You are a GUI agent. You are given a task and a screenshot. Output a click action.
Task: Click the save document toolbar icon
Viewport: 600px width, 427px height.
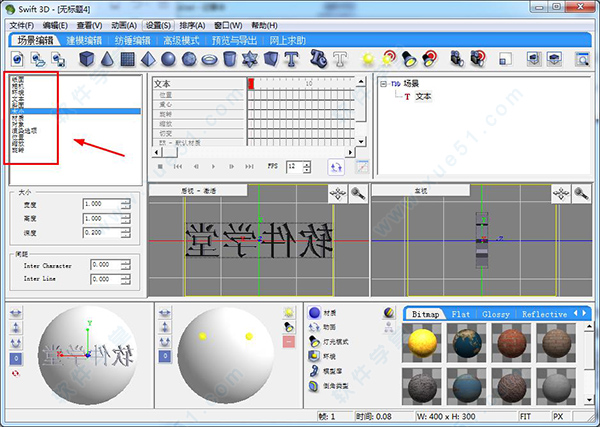(x=58, y=59)
